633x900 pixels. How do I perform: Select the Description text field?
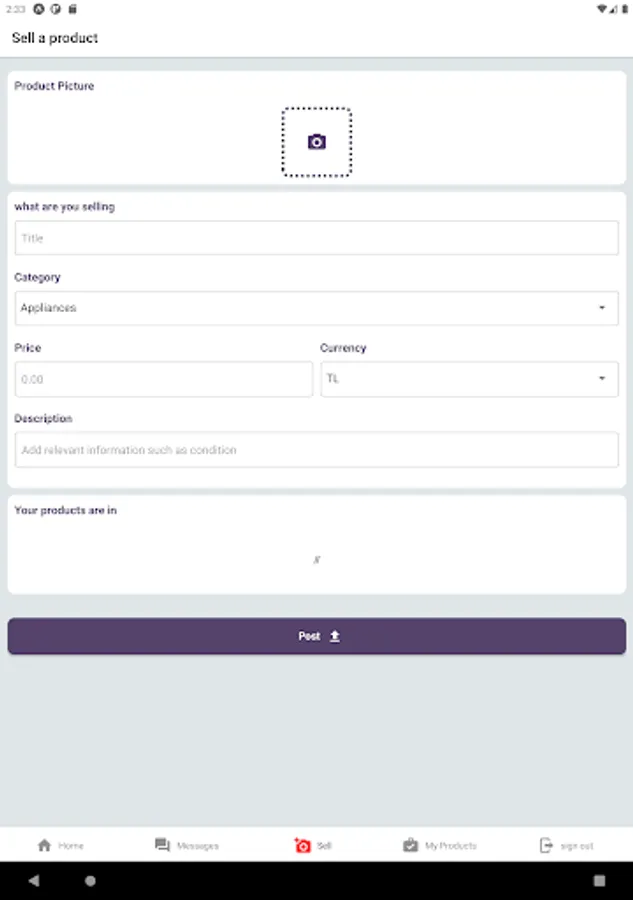click(316, 450)
